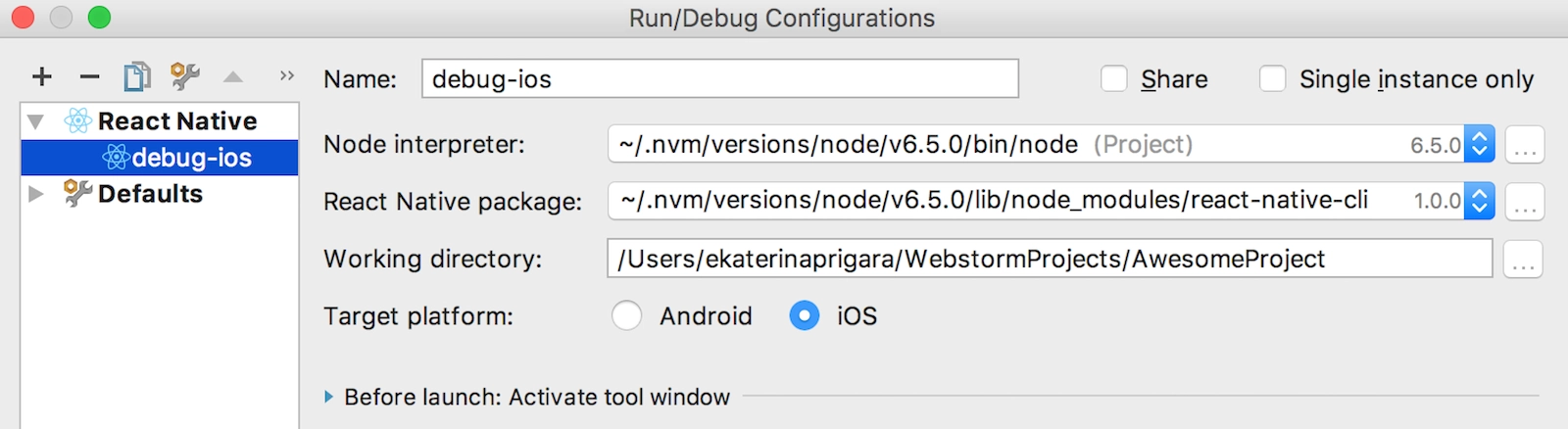The width and height of the screenshot is (1568, 429).
Task: Browse for Node interpreter path
Action: 1525,145
